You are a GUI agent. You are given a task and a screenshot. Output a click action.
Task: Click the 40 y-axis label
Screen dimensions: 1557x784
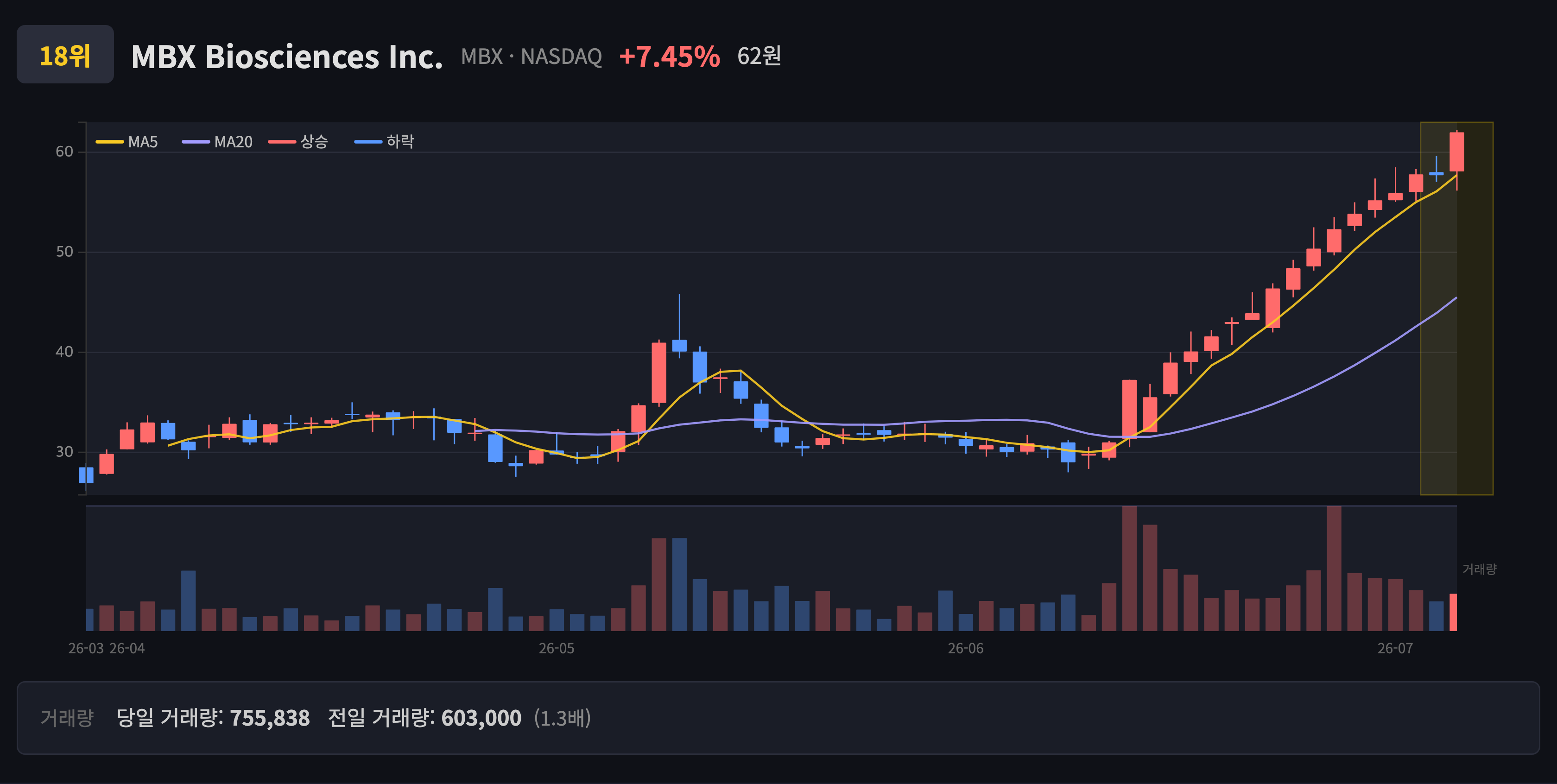64,352
